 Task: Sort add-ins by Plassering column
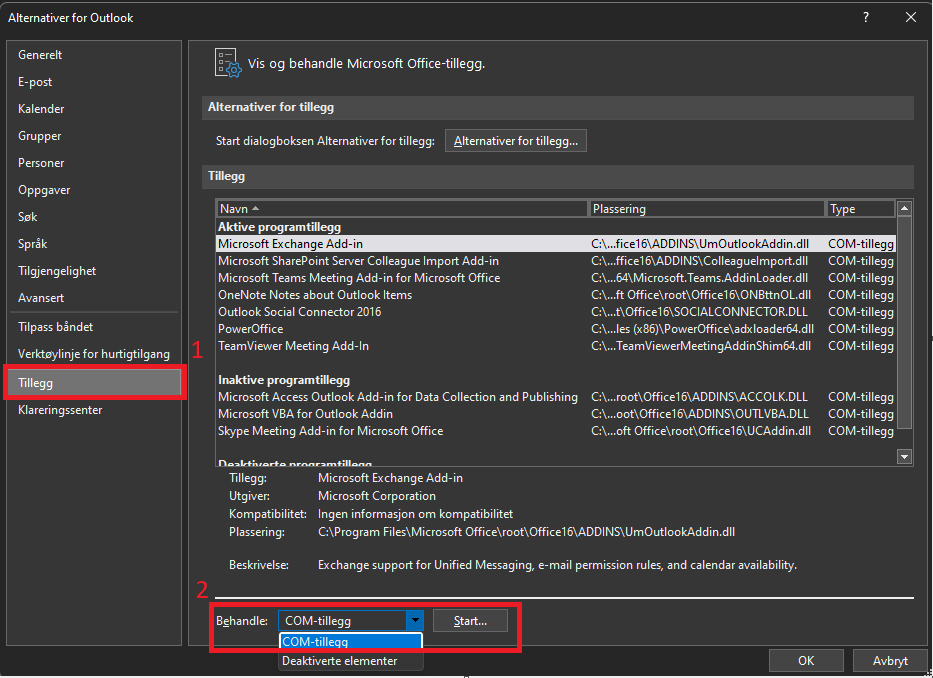click(x=706, y=209)
